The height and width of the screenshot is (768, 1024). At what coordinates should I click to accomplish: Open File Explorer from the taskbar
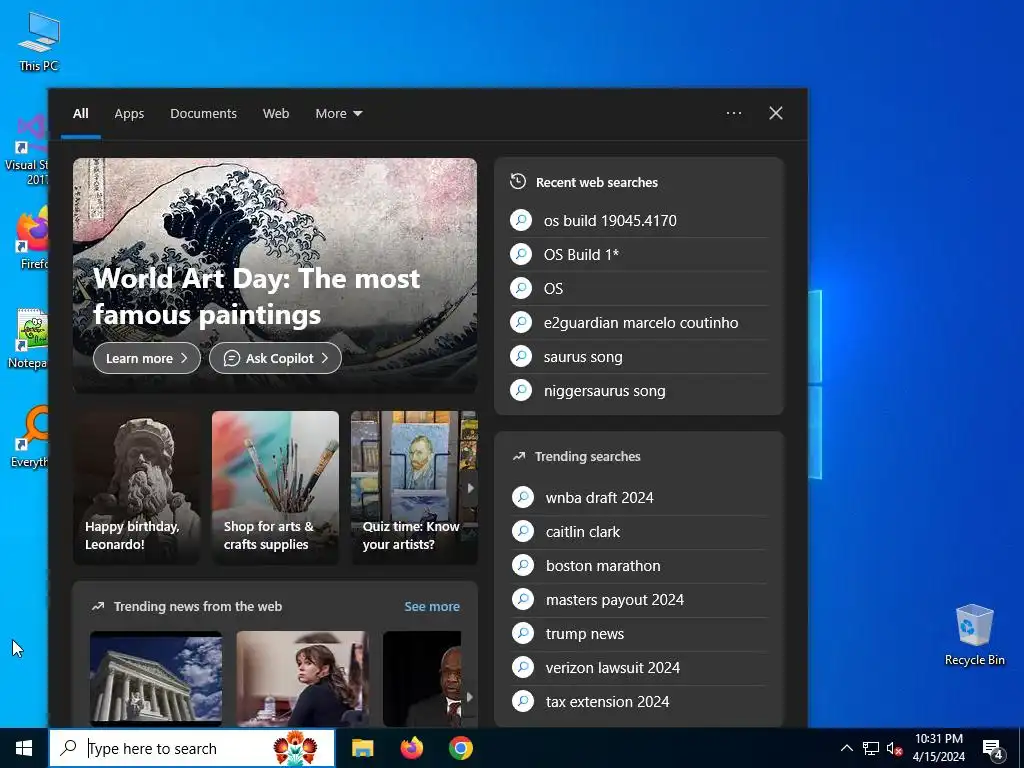[362, 748]
